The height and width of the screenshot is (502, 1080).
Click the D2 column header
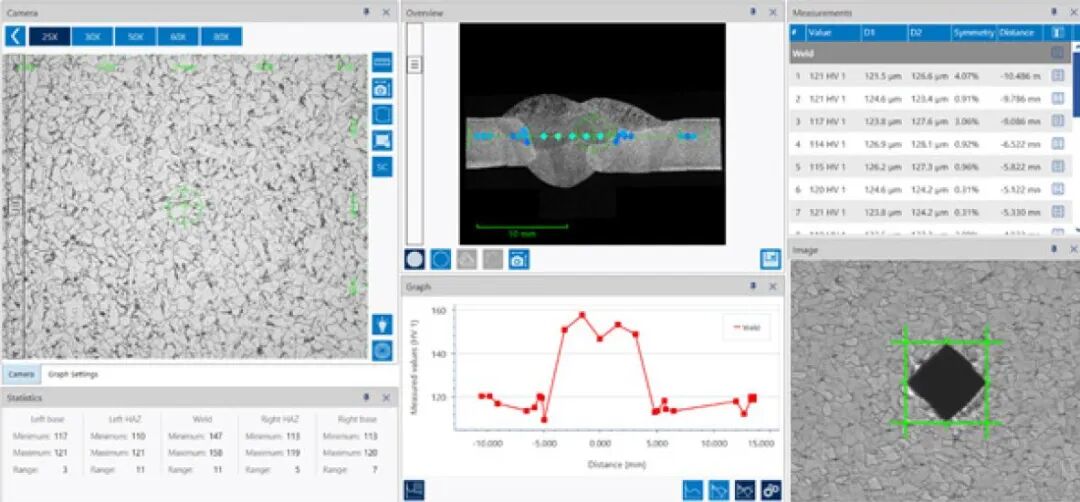click(x=928, y=32)
